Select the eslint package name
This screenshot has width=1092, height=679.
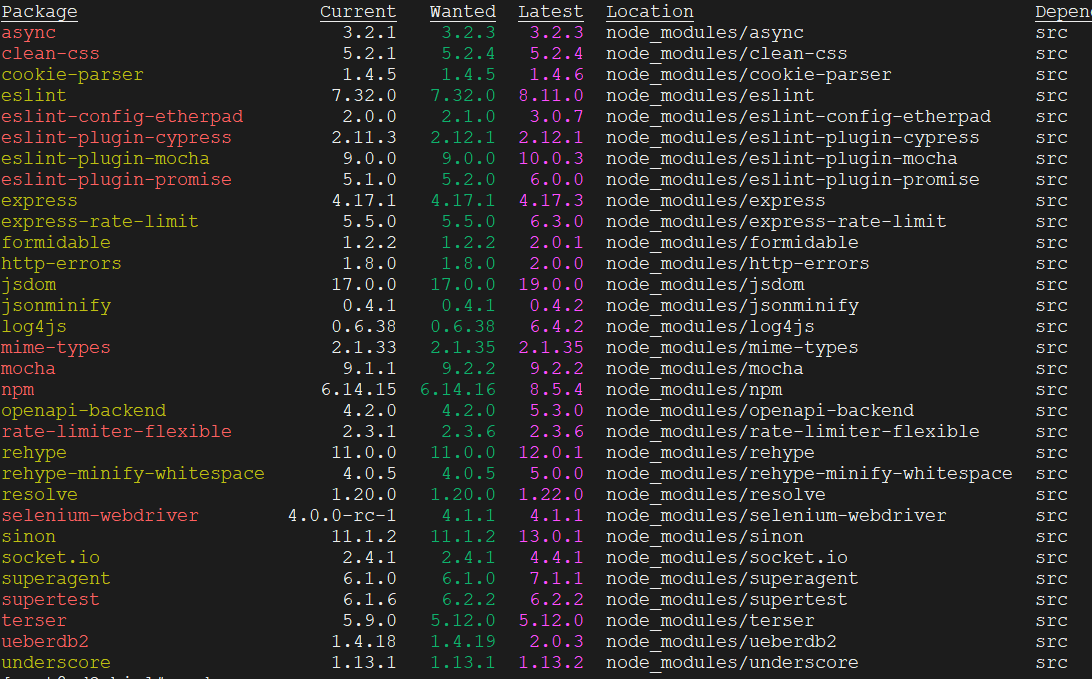click(33, 95)
